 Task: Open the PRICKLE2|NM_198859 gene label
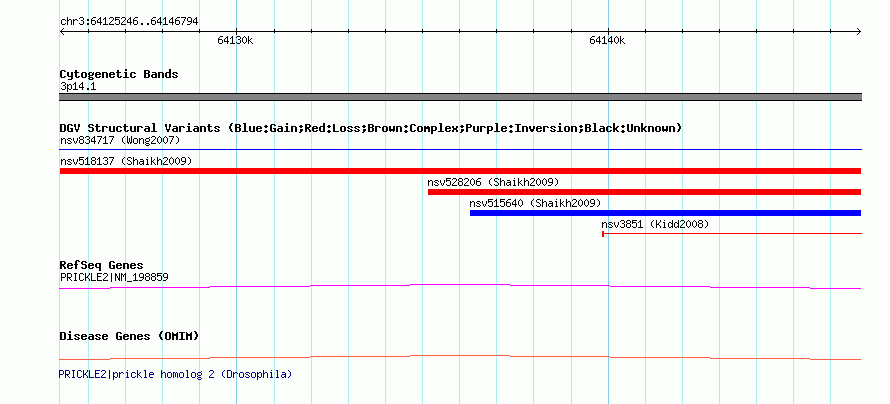[114, 277]
